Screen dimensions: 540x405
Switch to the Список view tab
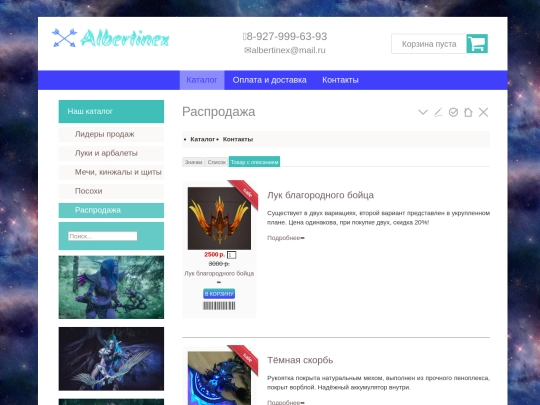[x=216, y=162]
